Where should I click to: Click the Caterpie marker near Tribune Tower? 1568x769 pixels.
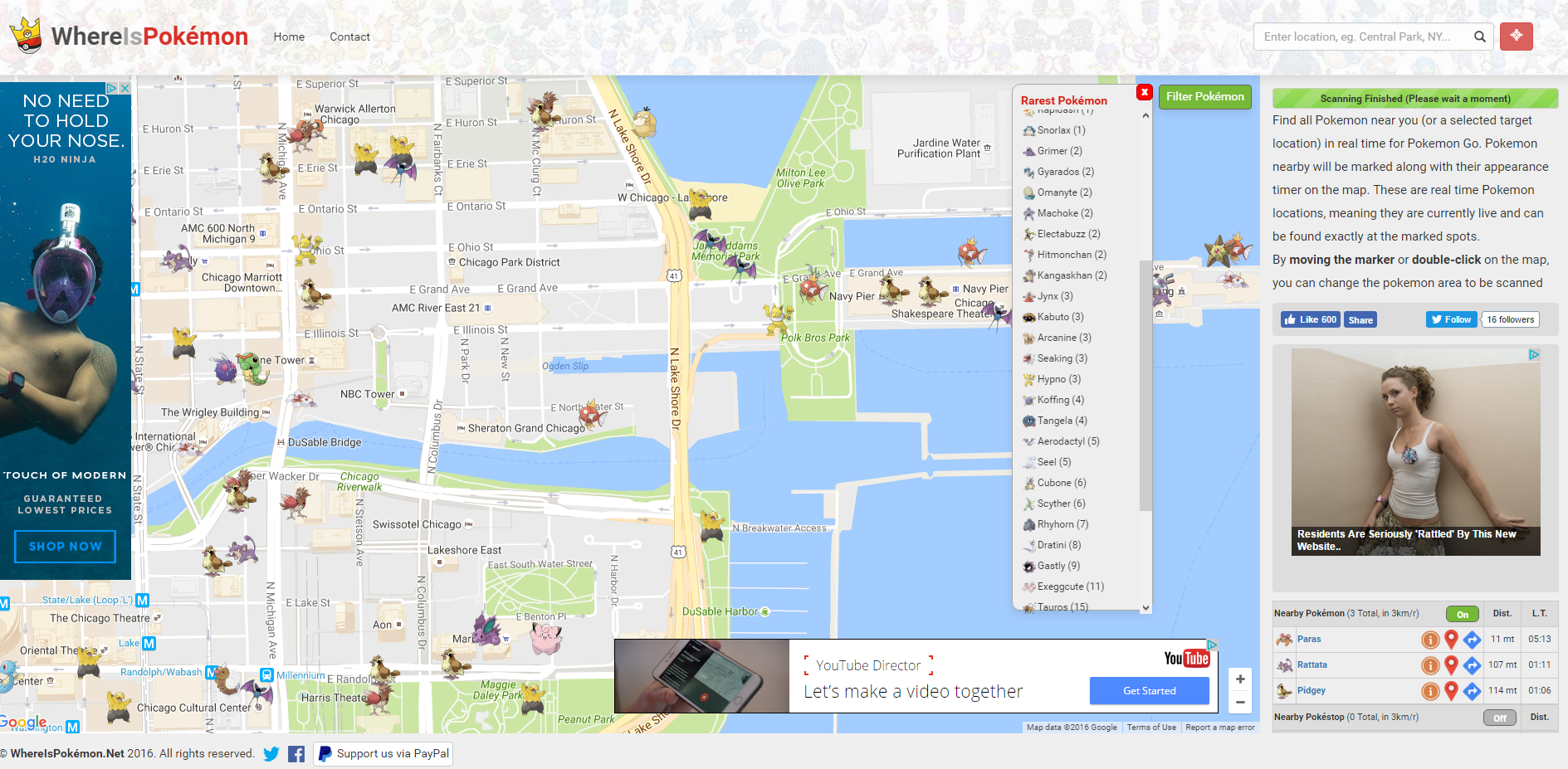(254, 368)
